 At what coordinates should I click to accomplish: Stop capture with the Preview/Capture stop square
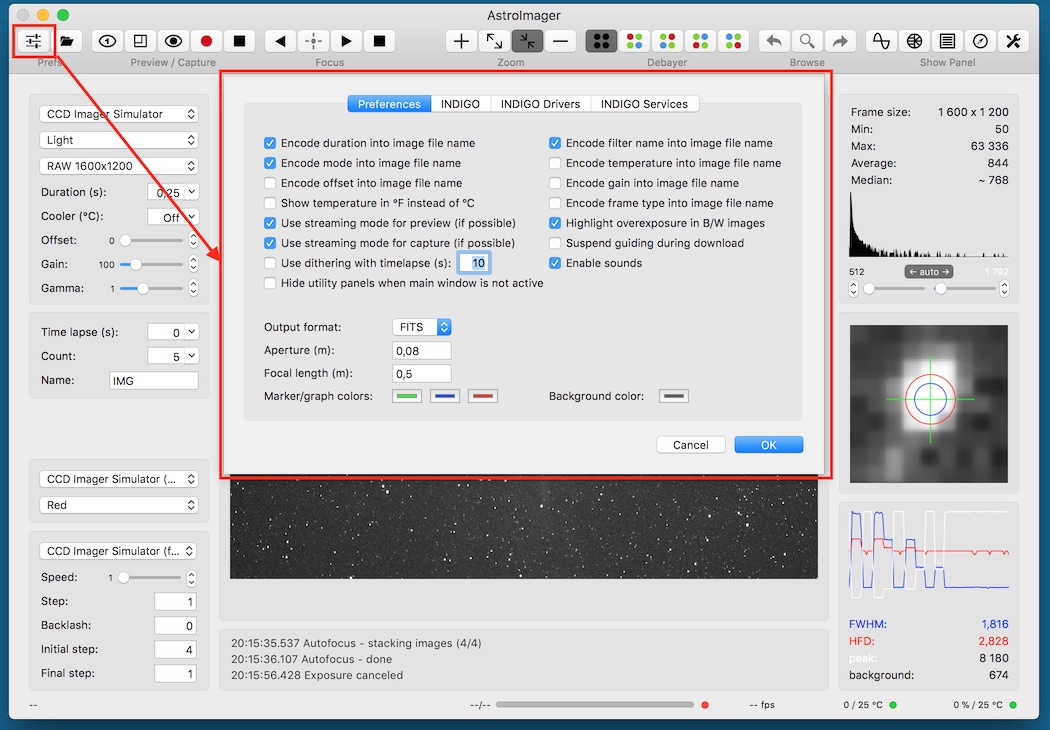pos(239,42)
